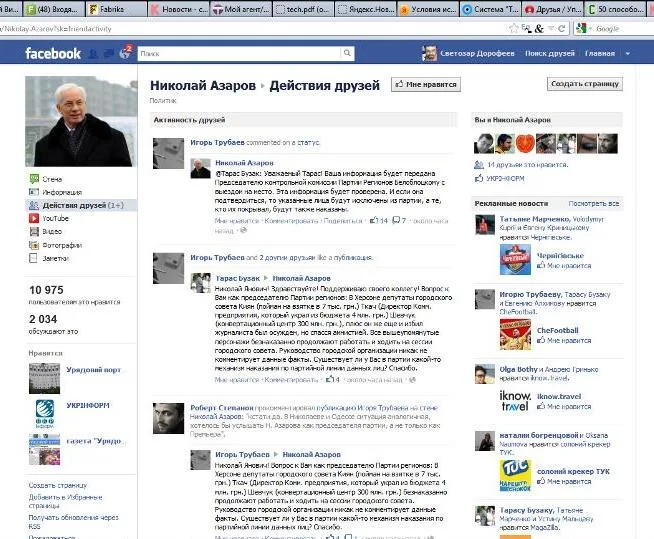
Task: Open Урядовий портал liked page link
Action: pyautogui.click(x=93, y=370)
